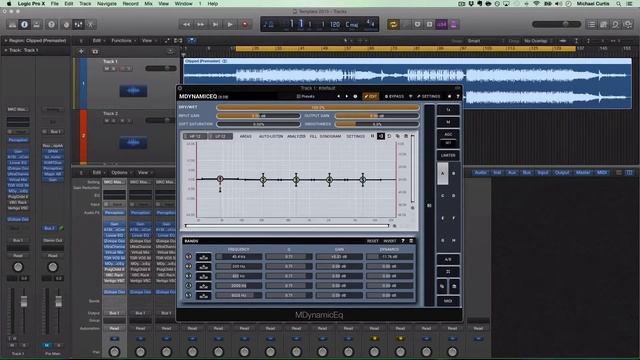This screenshot has width=640, height=360.
Task: Rewind the transport
Action: tap(186, 24)
